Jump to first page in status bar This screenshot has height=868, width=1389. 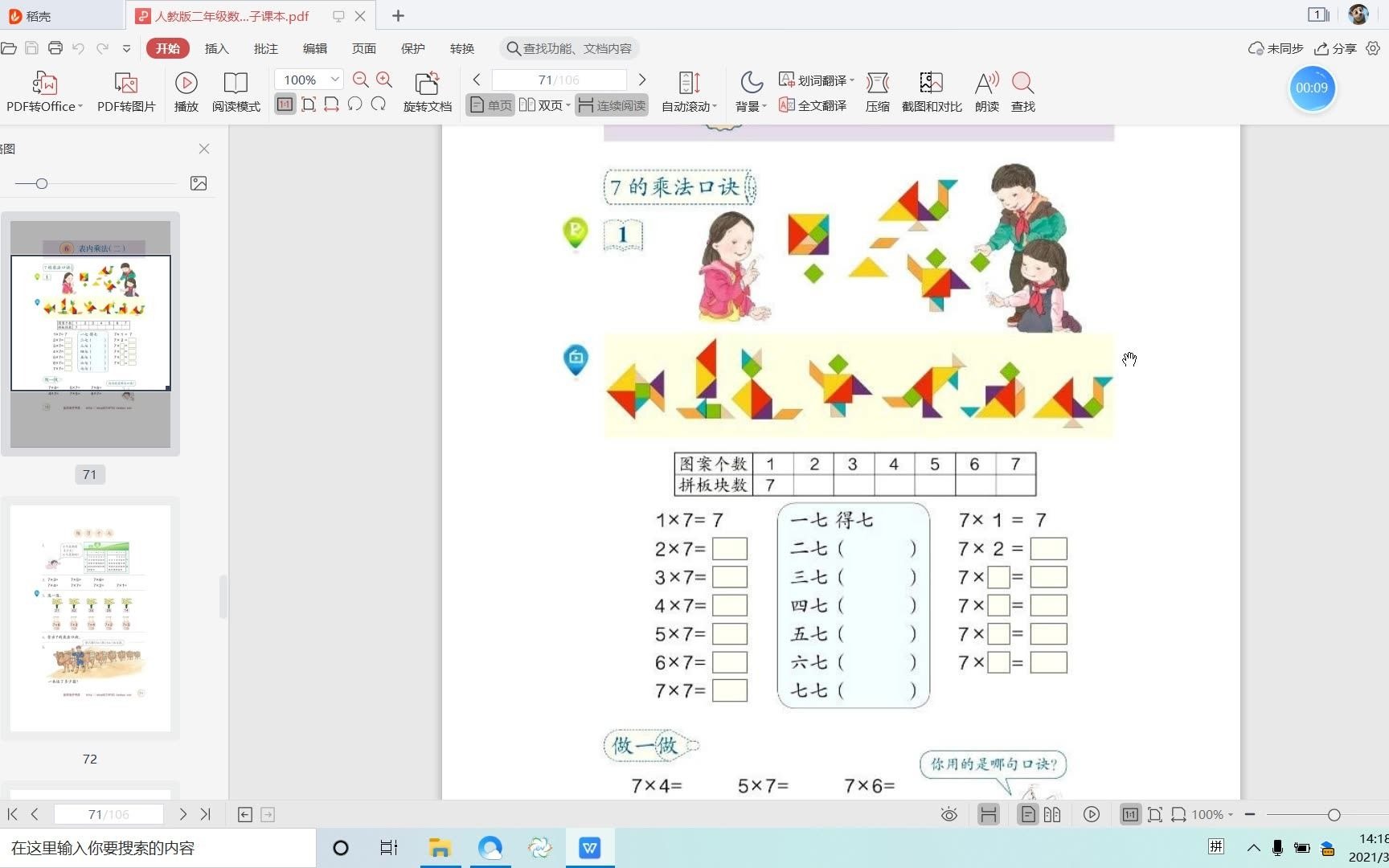click(x=12, y=814)
